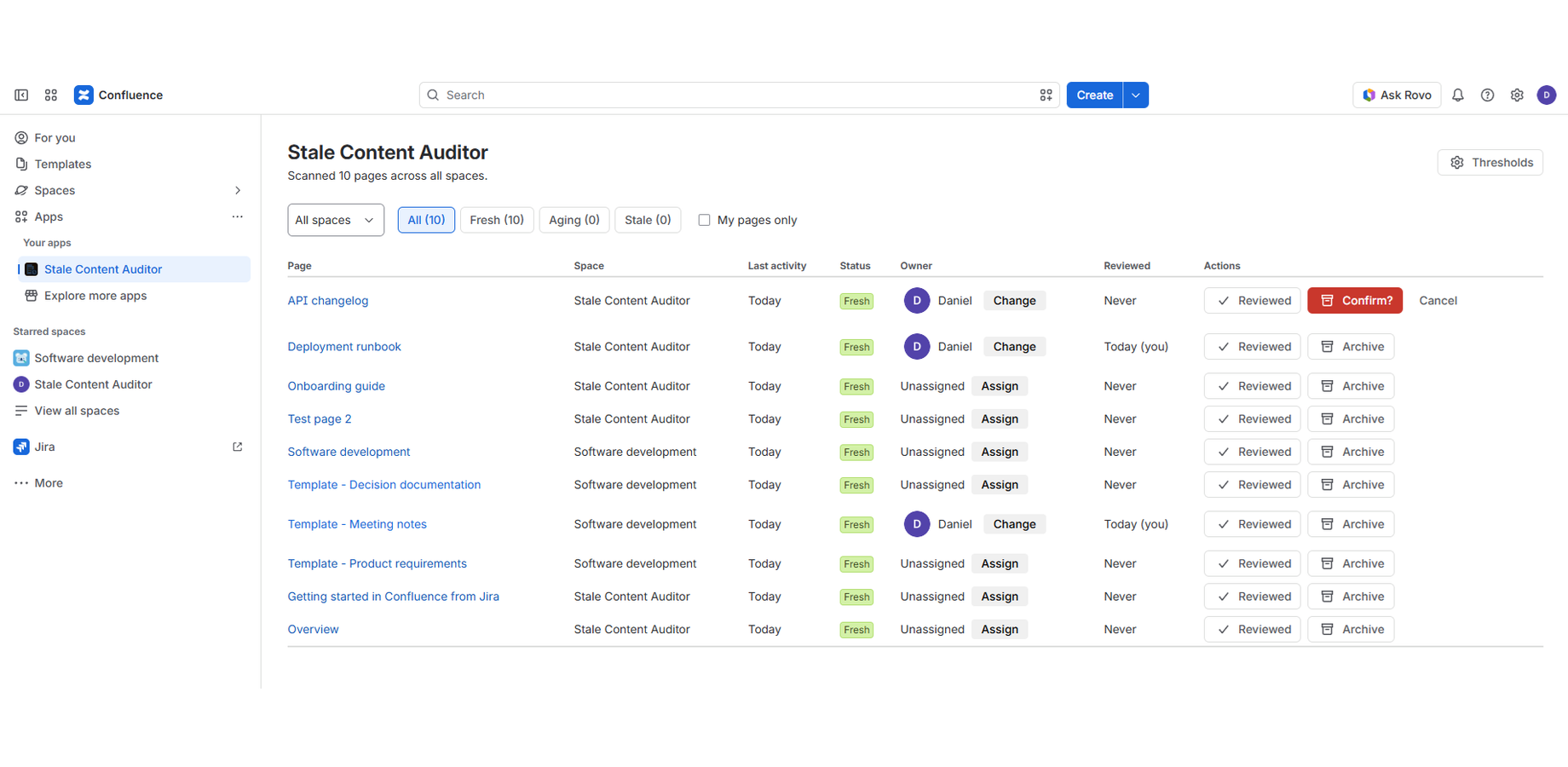Image resolution: width=1568 pixels, height=767 pixels.
Task: Open View all spaces
Action: pos(77,411)
